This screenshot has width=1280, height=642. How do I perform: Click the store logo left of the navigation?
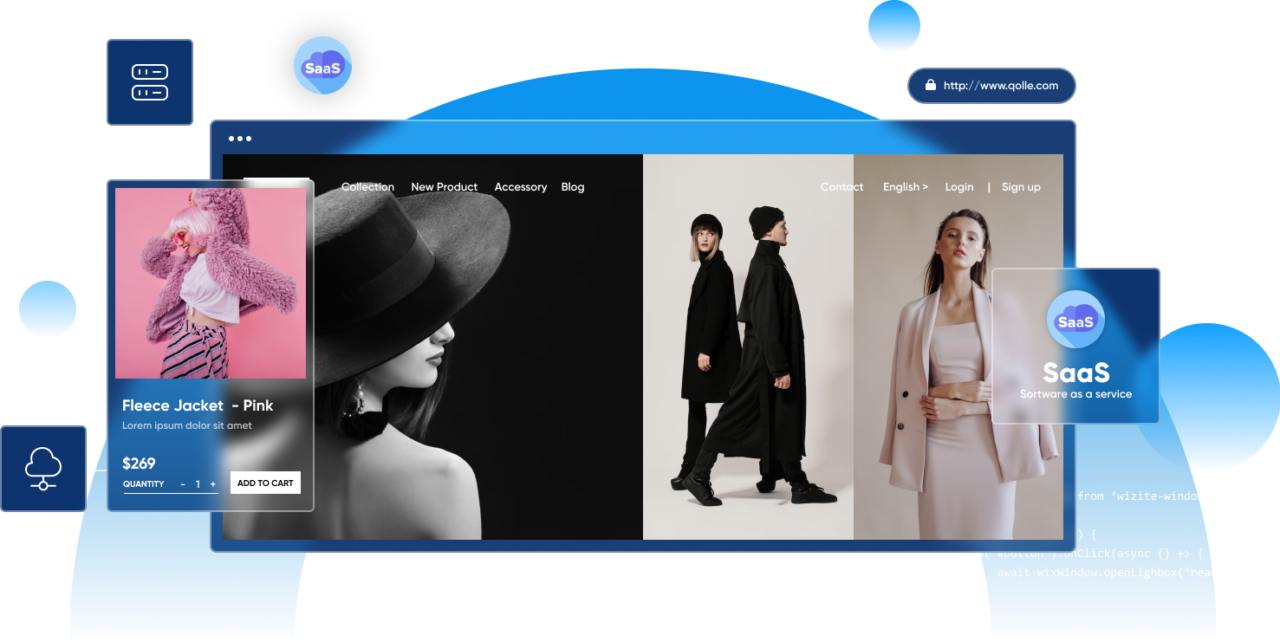pyautogui.click(x=281, y=186)
